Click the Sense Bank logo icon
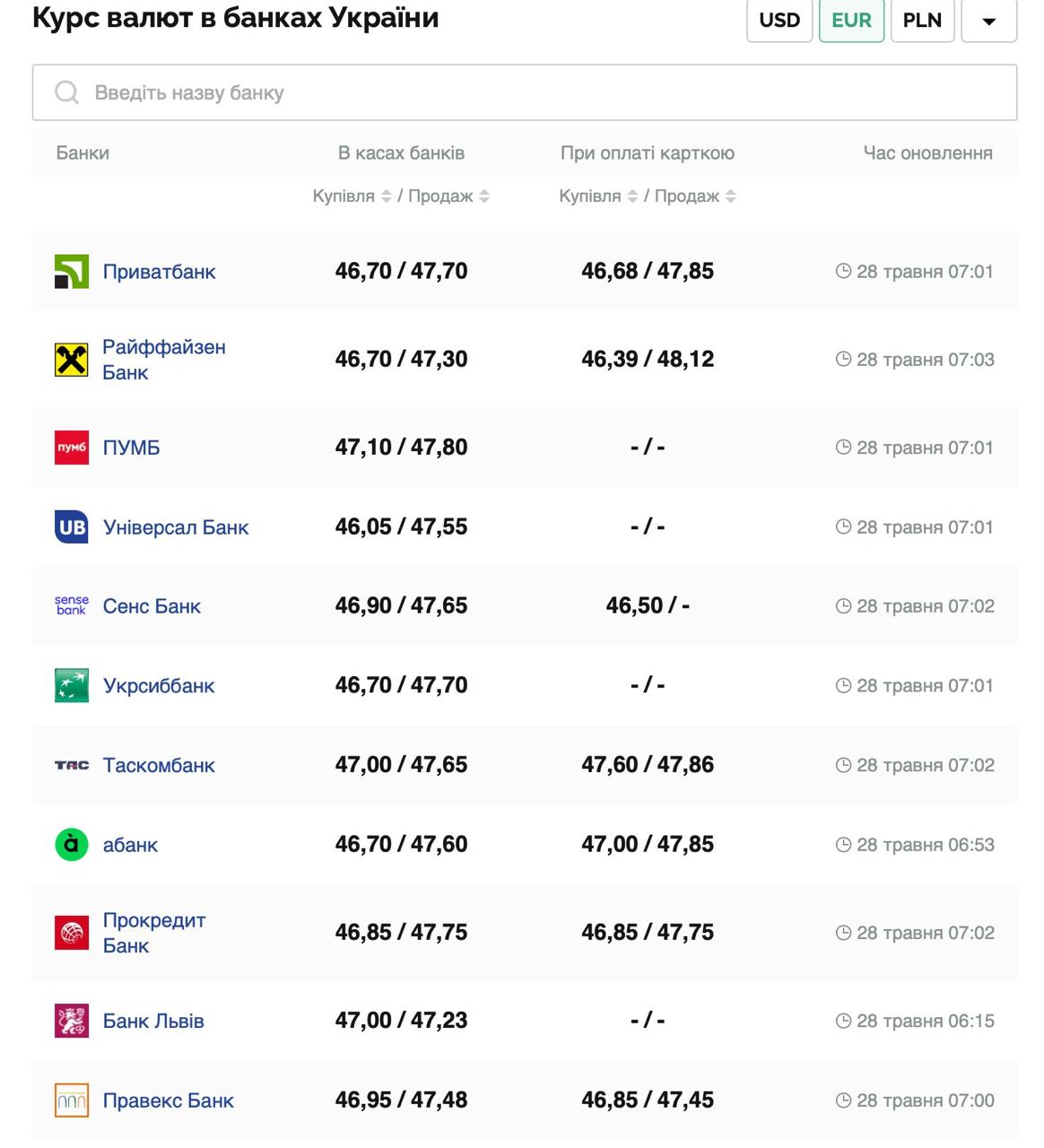1044x1148 pixels. click(72, 606)
